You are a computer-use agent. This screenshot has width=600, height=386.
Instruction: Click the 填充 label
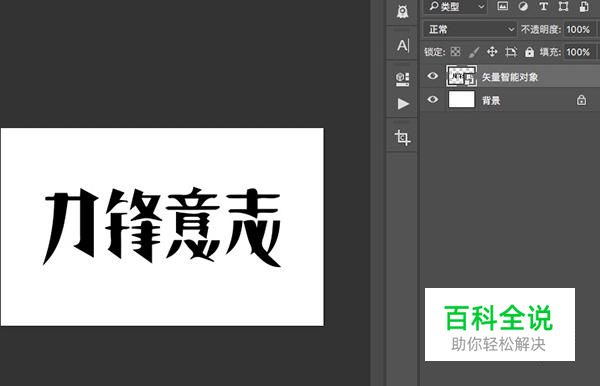click(550, 52)
